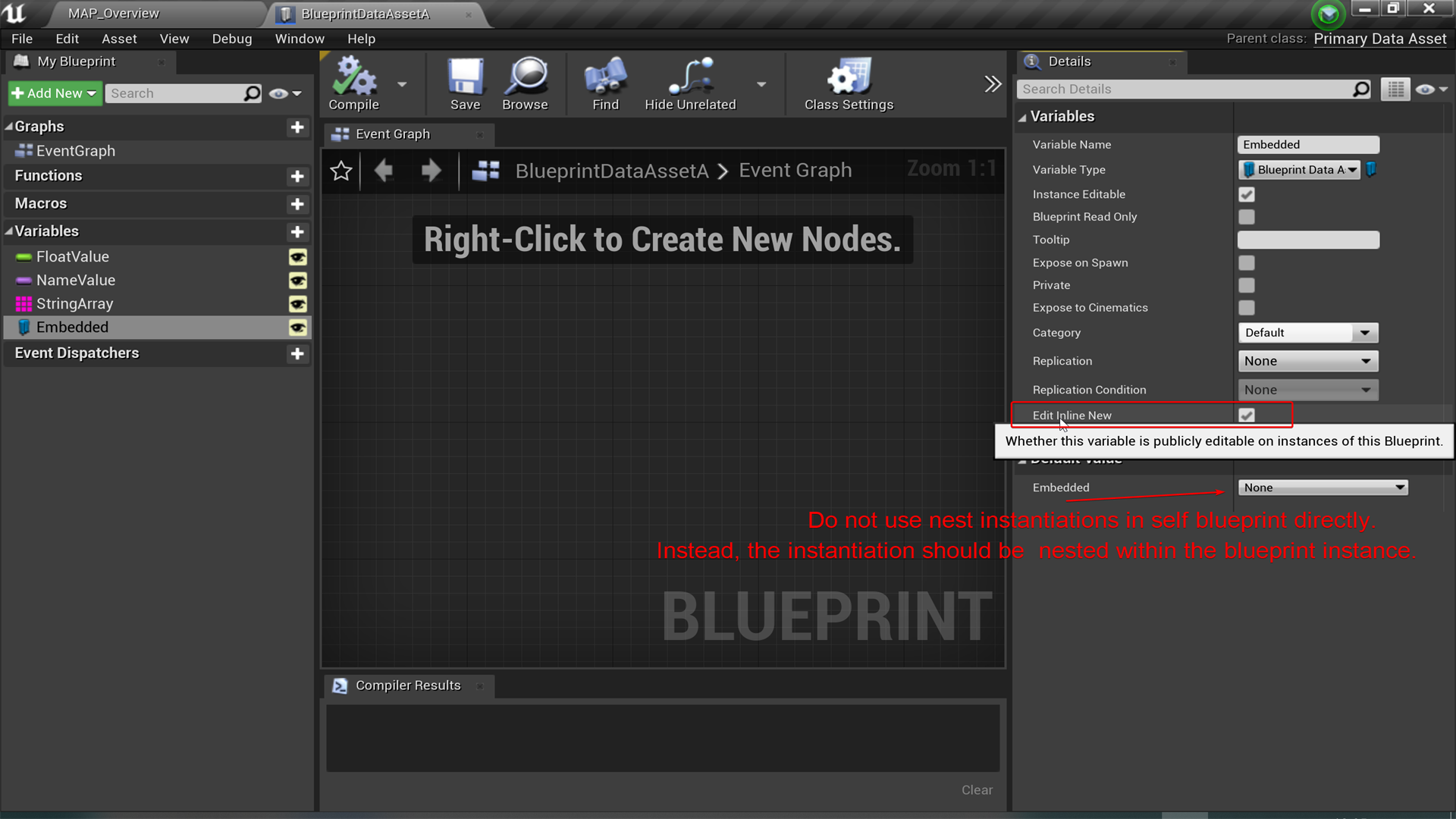Click the Add New button in My Blueprint
Viewport: 1456px width, 819px height.
click(54, 93)
